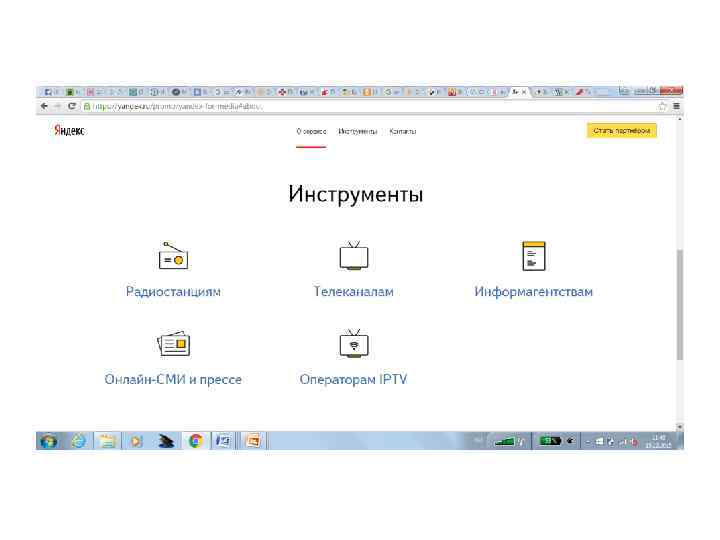
Task: Open the Chrome hamburger menu
Action: tap(676, 106)
